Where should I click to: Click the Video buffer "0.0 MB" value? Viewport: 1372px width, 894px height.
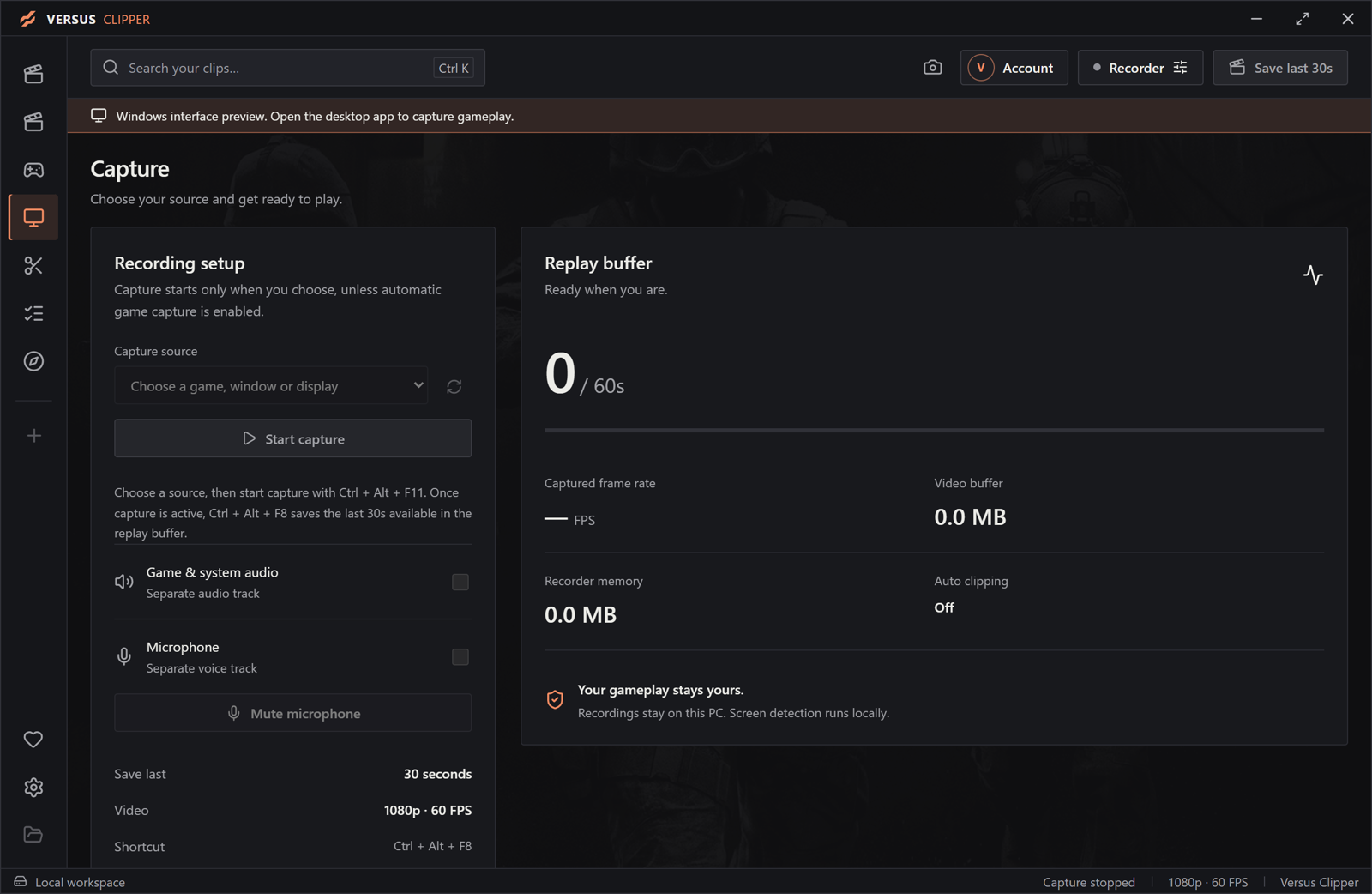tap(970, 516)
